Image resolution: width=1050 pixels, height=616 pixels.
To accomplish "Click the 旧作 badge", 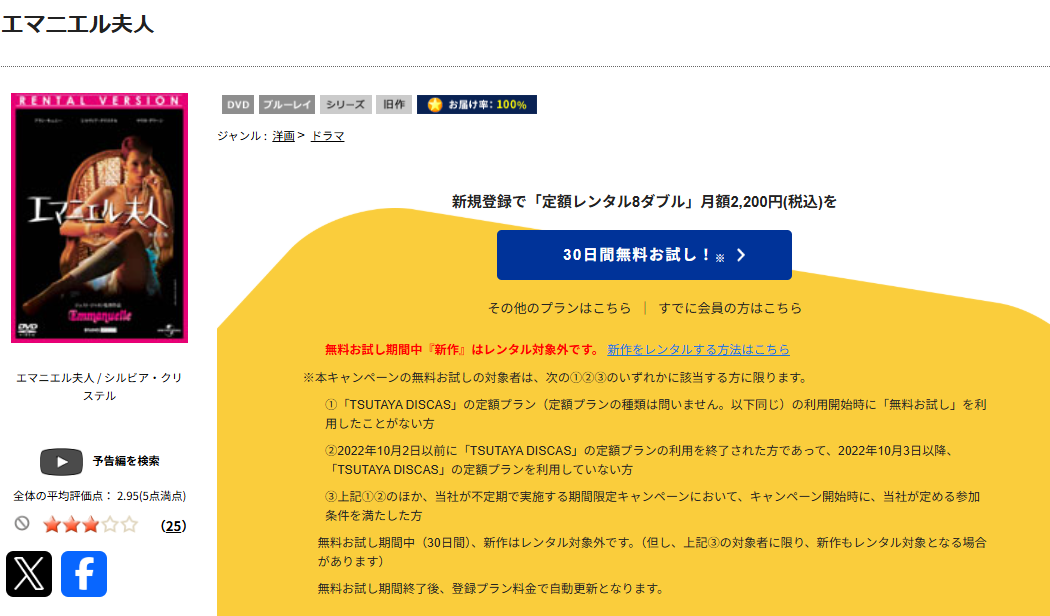I will click(x=394, y=104).
